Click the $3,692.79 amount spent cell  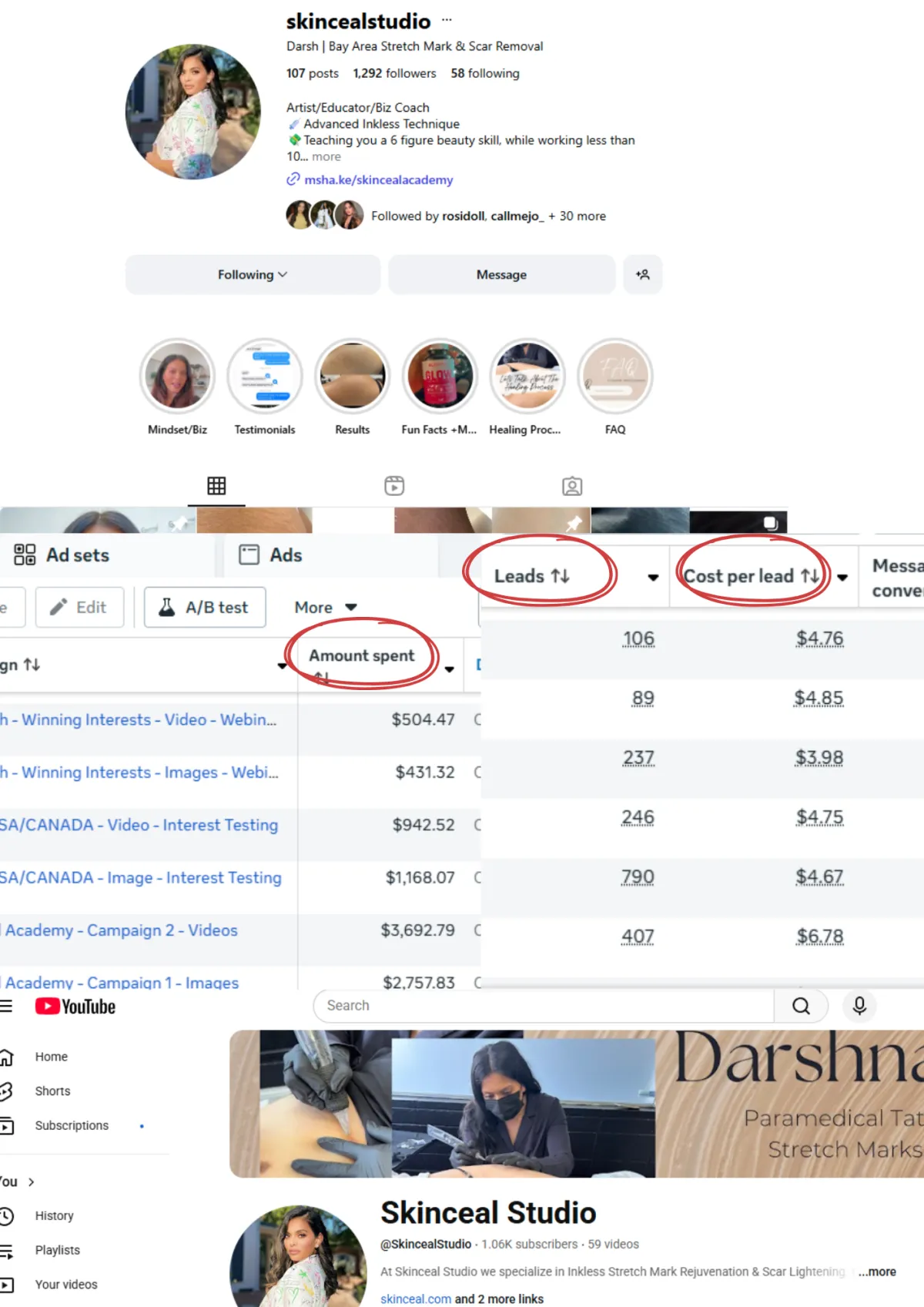point(417,930)
